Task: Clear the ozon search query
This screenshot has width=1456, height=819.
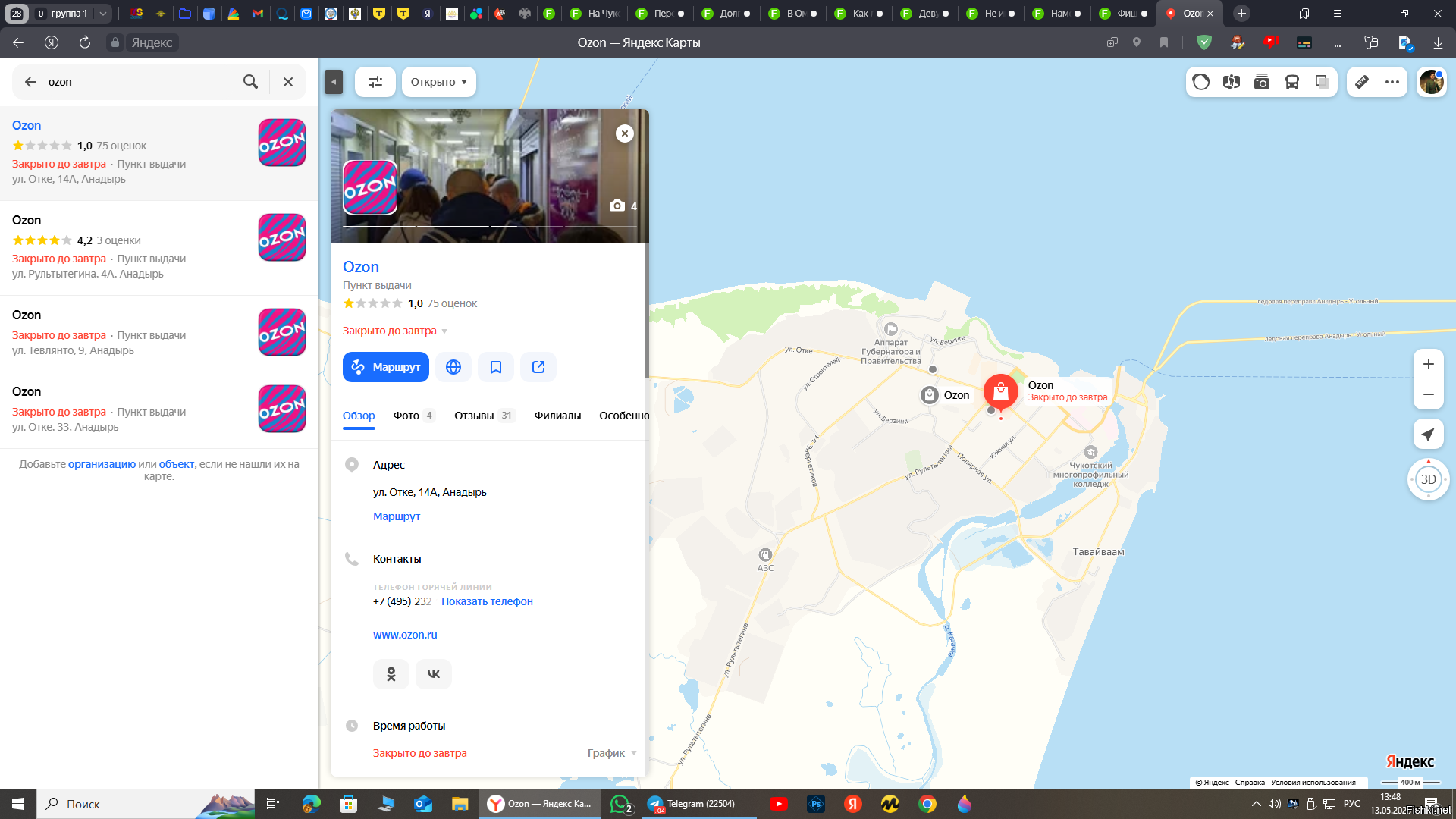Action: click(x=288, y=82)
